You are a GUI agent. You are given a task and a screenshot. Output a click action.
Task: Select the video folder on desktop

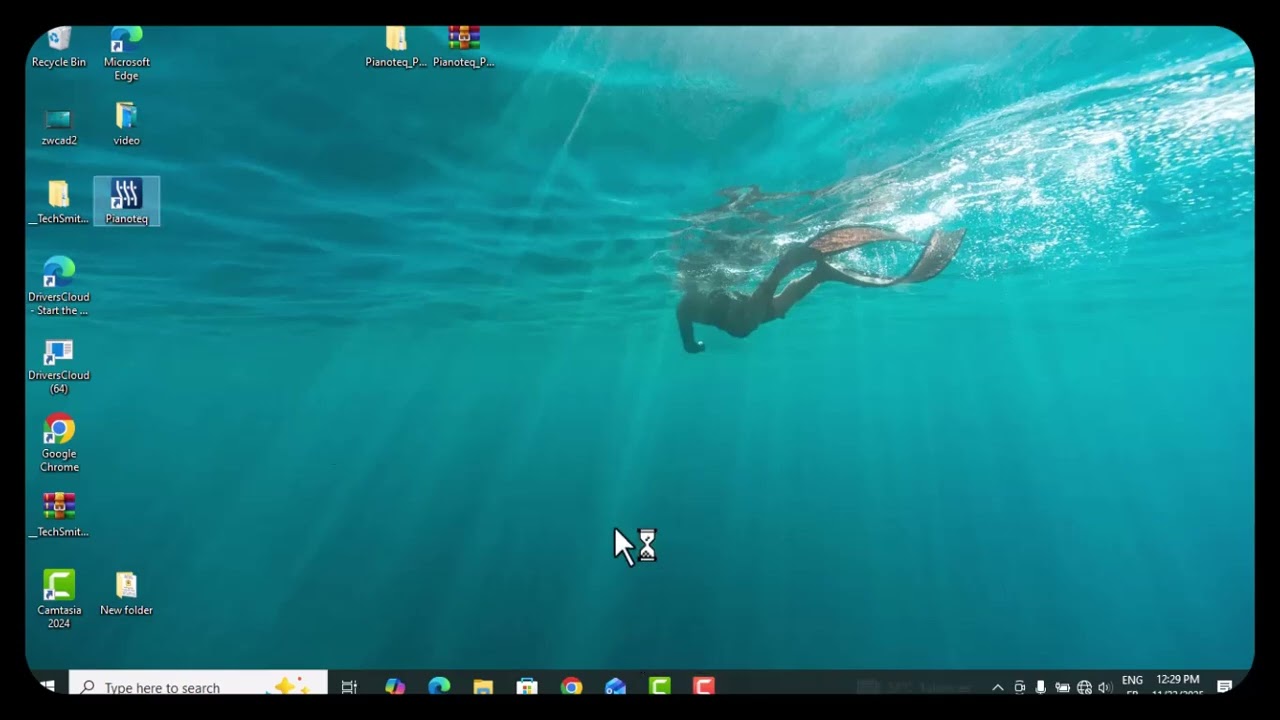tap(127, 124)
